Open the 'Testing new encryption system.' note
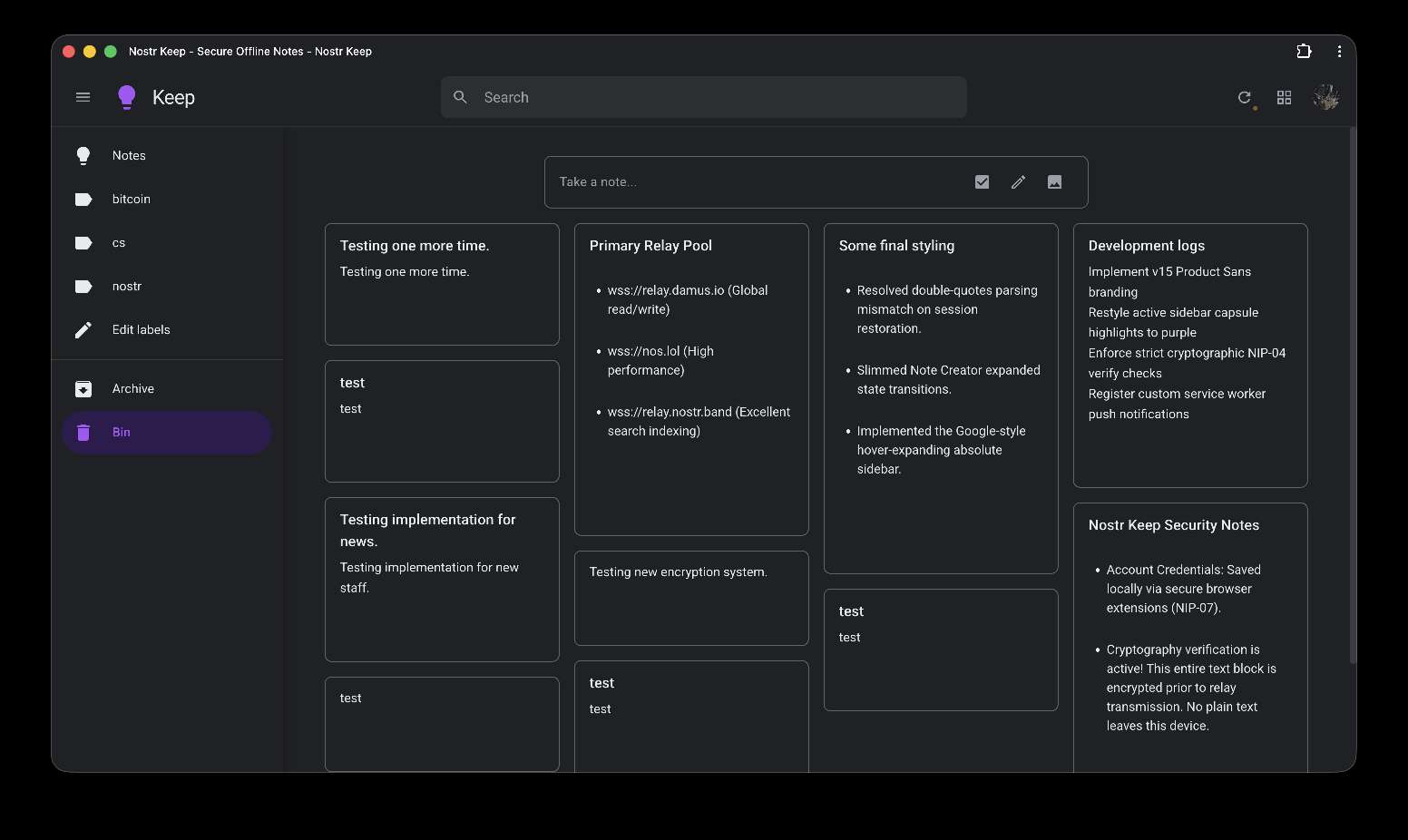This screenshot has height=840, width=1408. pyautogui.click(x=691, y=598)
